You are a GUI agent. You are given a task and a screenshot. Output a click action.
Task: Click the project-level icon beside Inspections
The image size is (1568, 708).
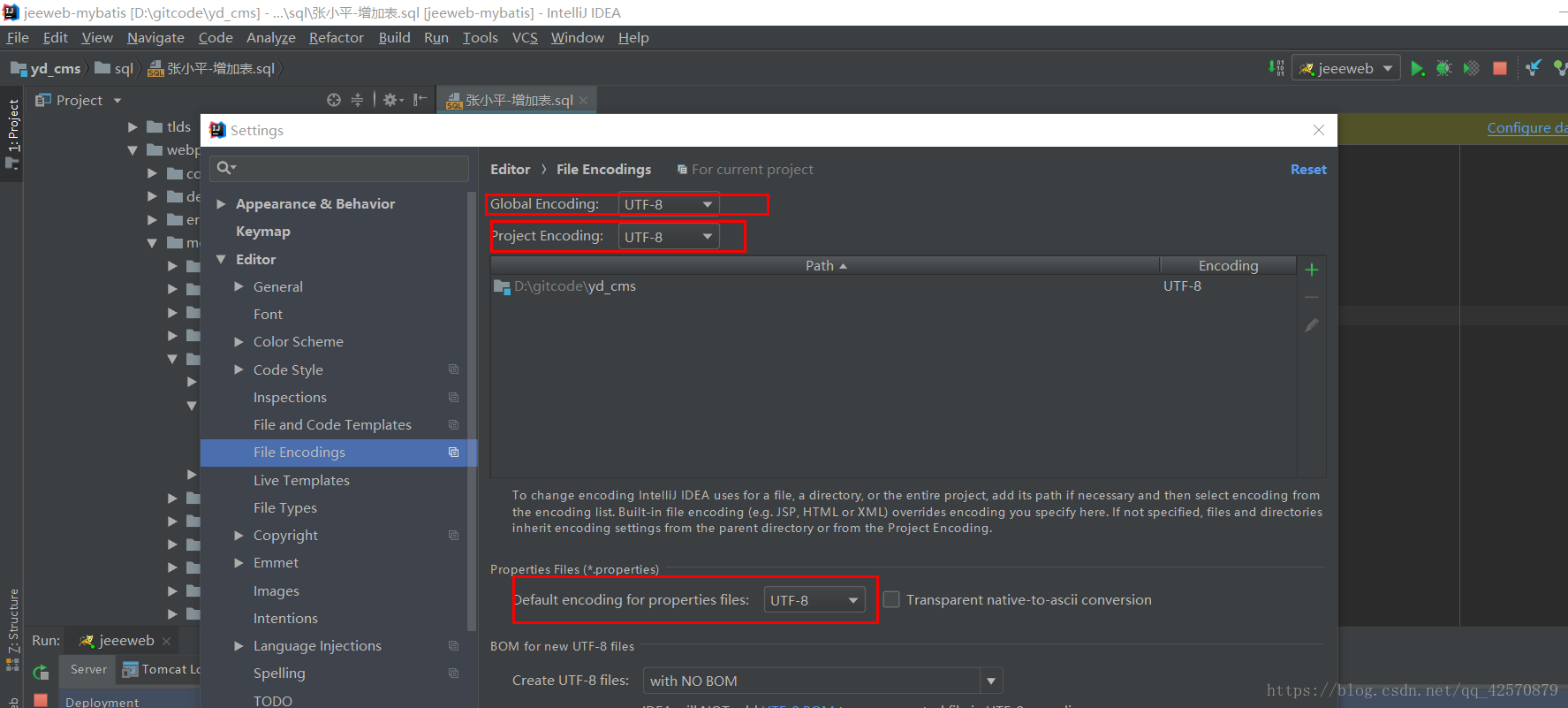click(453, 397)
